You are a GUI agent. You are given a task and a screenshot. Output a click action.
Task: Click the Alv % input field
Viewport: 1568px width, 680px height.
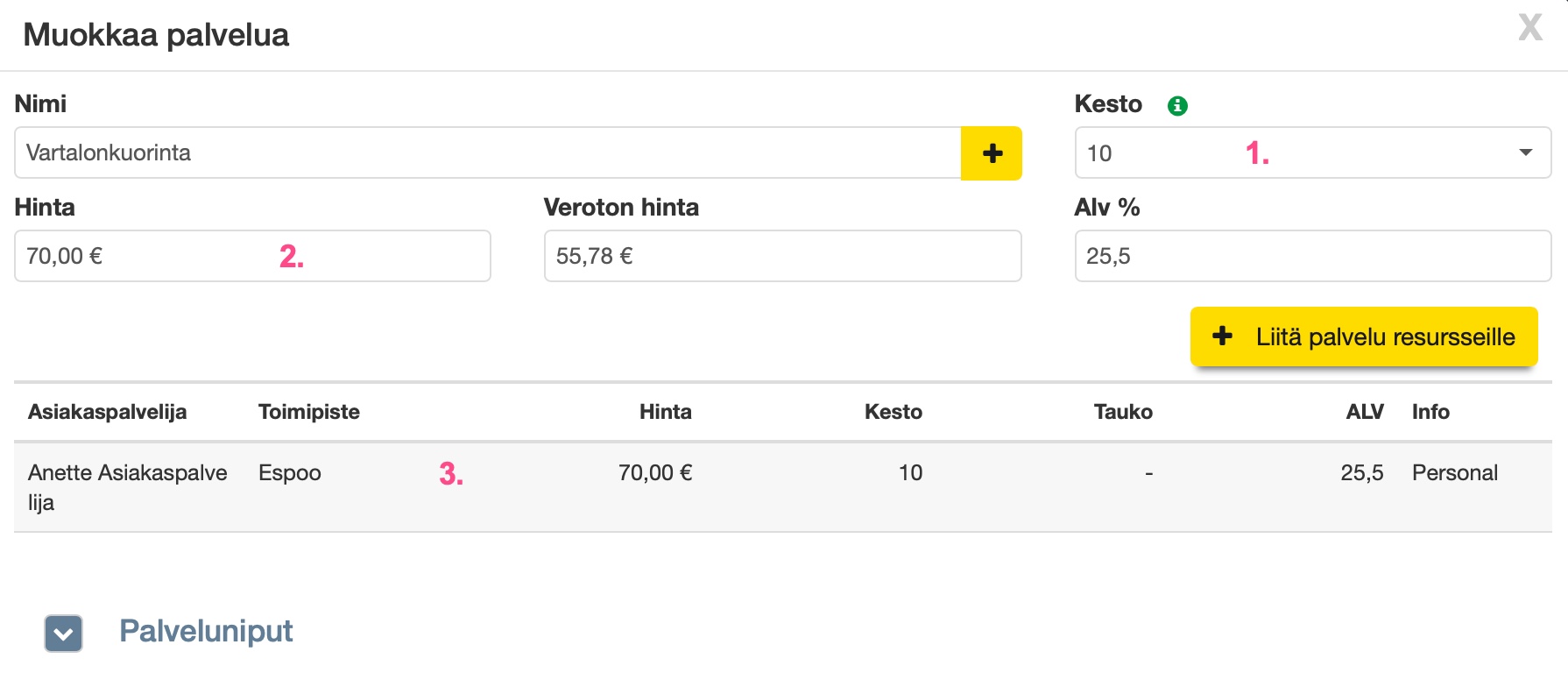tap(1312, 256)
